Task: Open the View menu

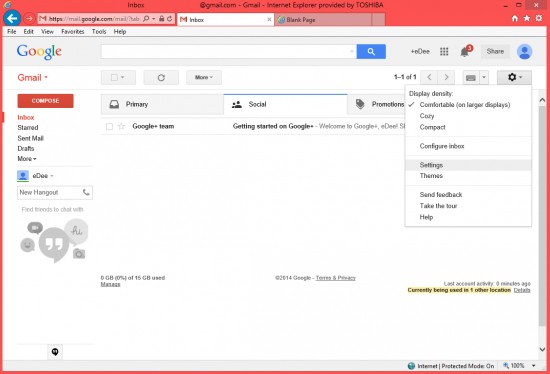Action: [x=47, y=32]
